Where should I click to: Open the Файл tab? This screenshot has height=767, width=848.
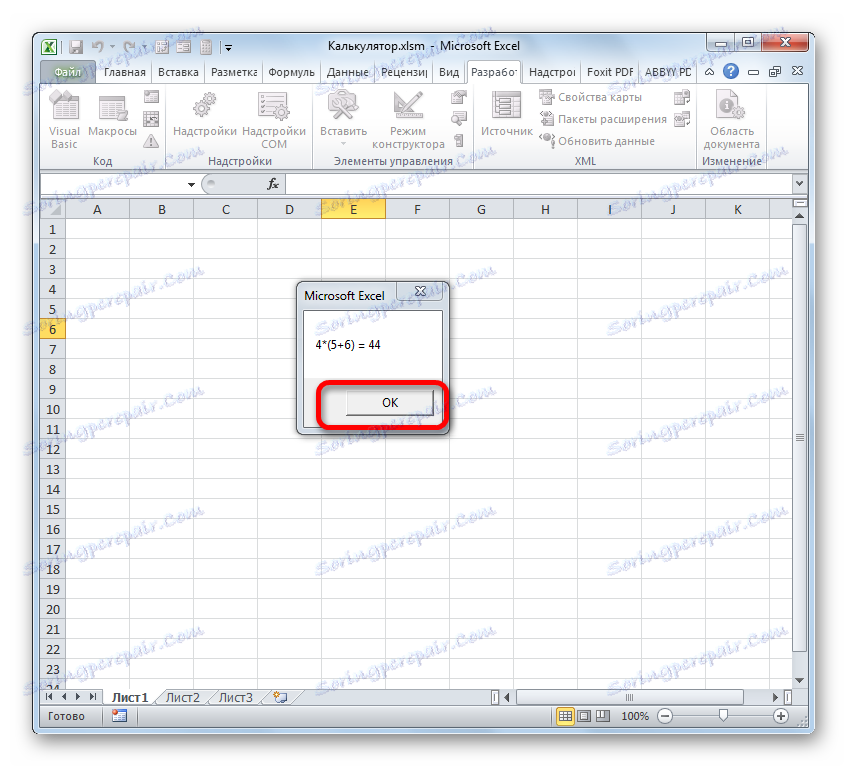click(x=68, y=72)
